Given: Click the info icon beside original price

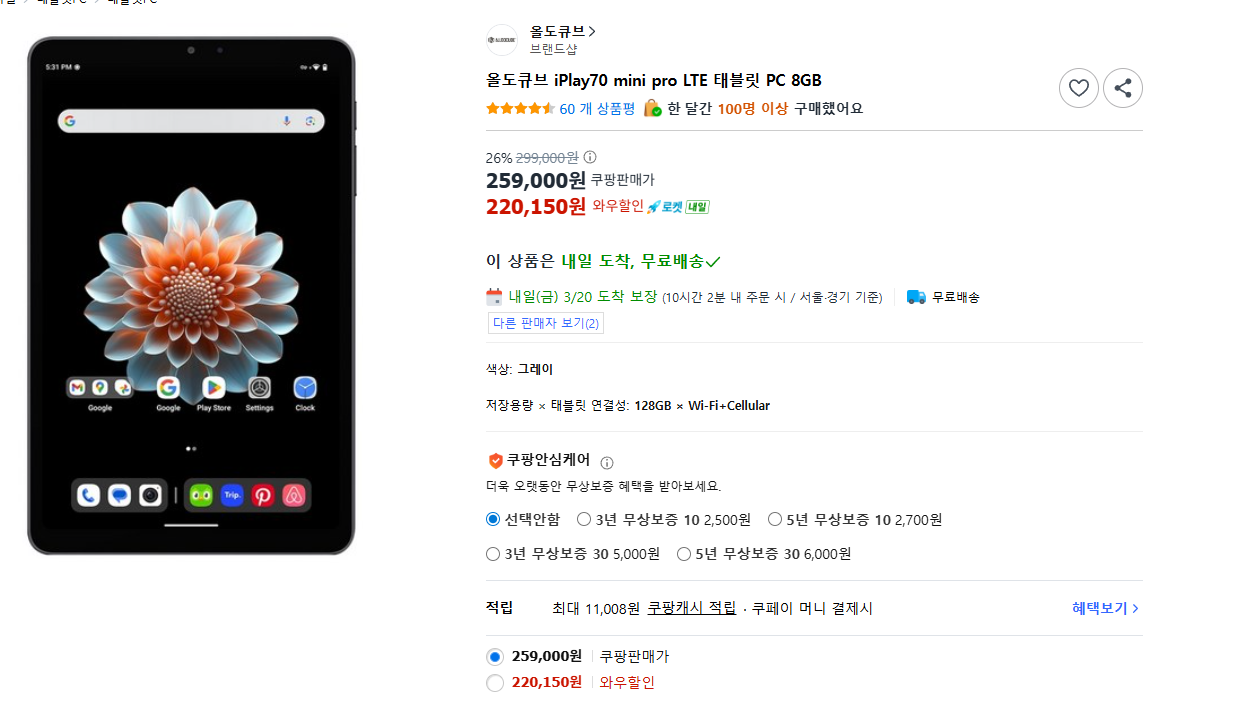Looking at the screenshot, I should [590, 157].
